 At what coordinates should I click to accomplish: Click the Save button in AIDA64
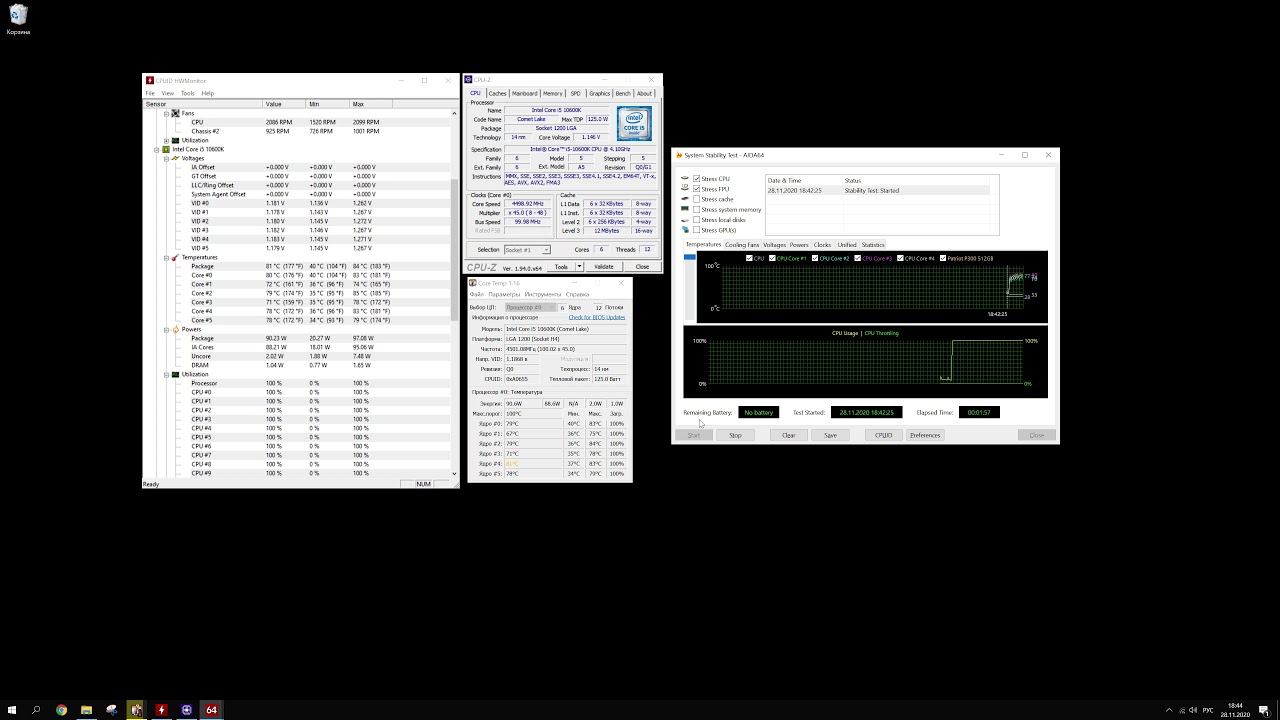[x=830, y=435]
